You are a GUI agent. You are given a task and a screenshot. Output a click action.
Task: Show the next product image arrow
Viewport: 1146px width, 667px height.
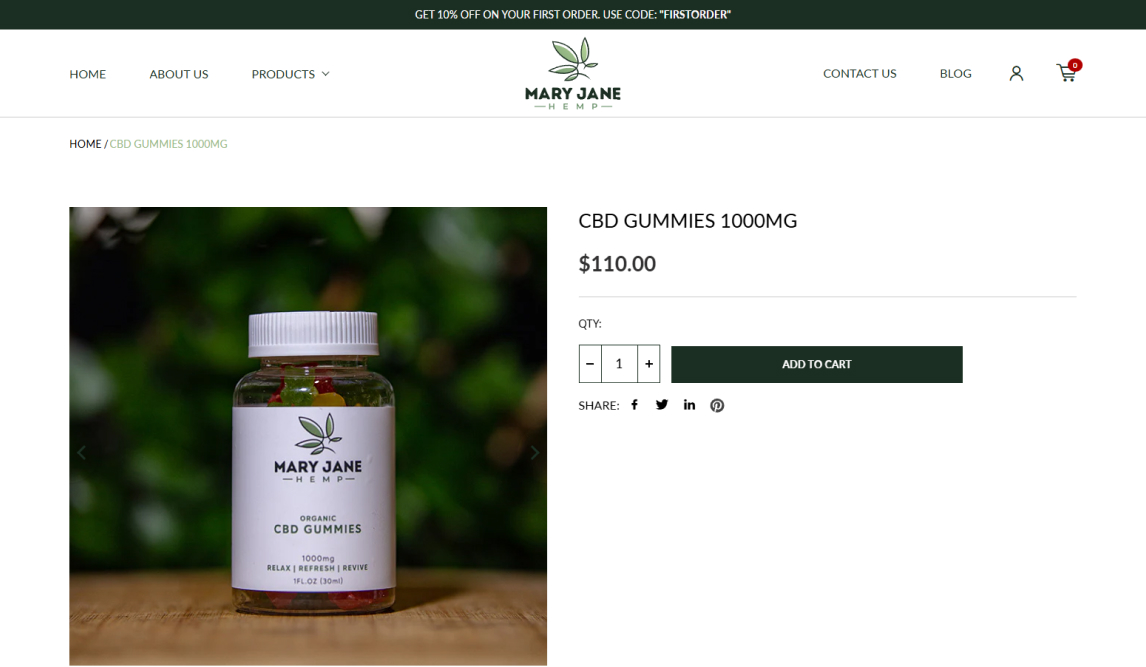point(534,453)
